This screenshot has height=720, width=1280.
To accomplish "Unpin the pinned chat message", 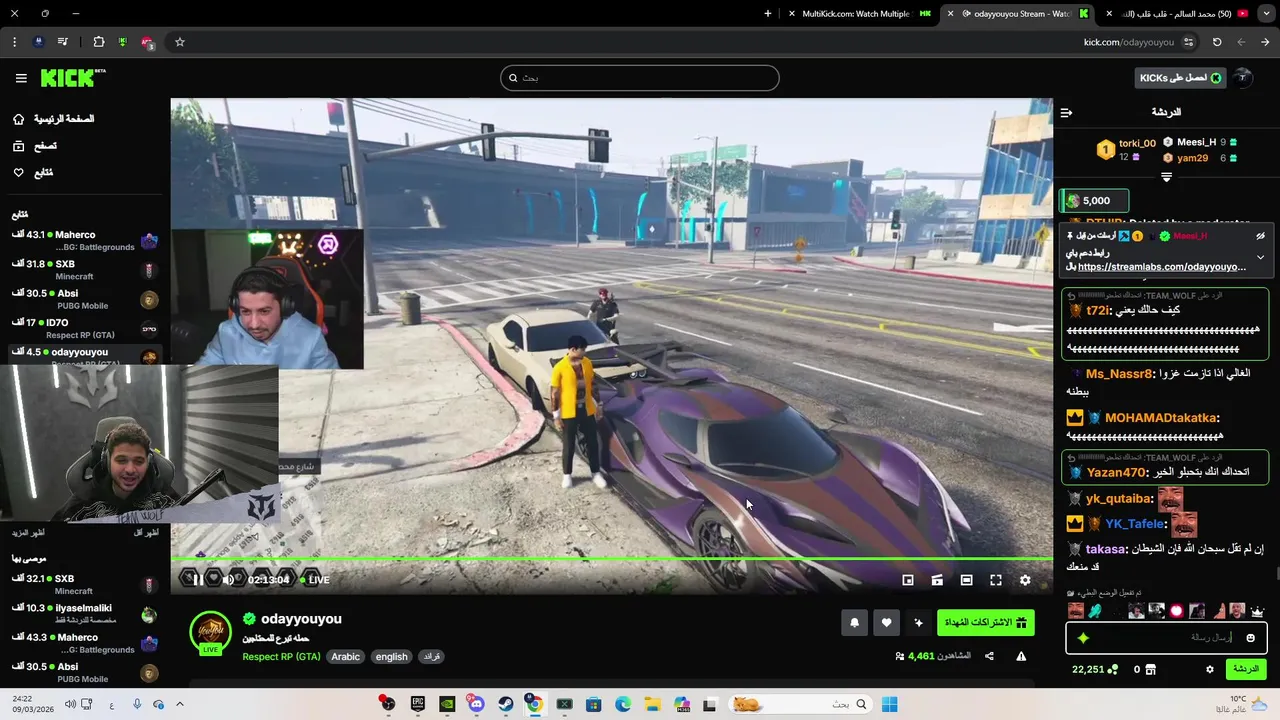I will tap(1260, 236).
